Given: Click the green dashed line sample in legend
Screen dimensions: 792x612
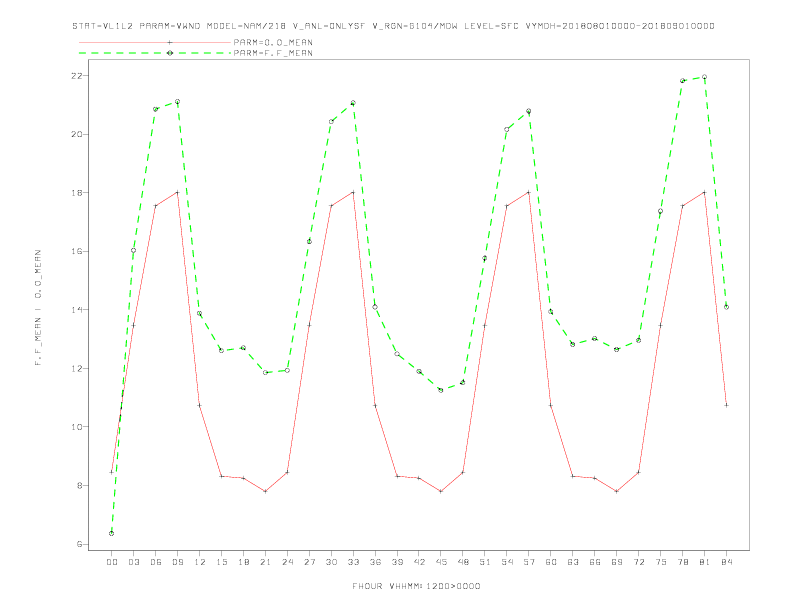Looking at the screenshot, I should (x=155, y=53).
